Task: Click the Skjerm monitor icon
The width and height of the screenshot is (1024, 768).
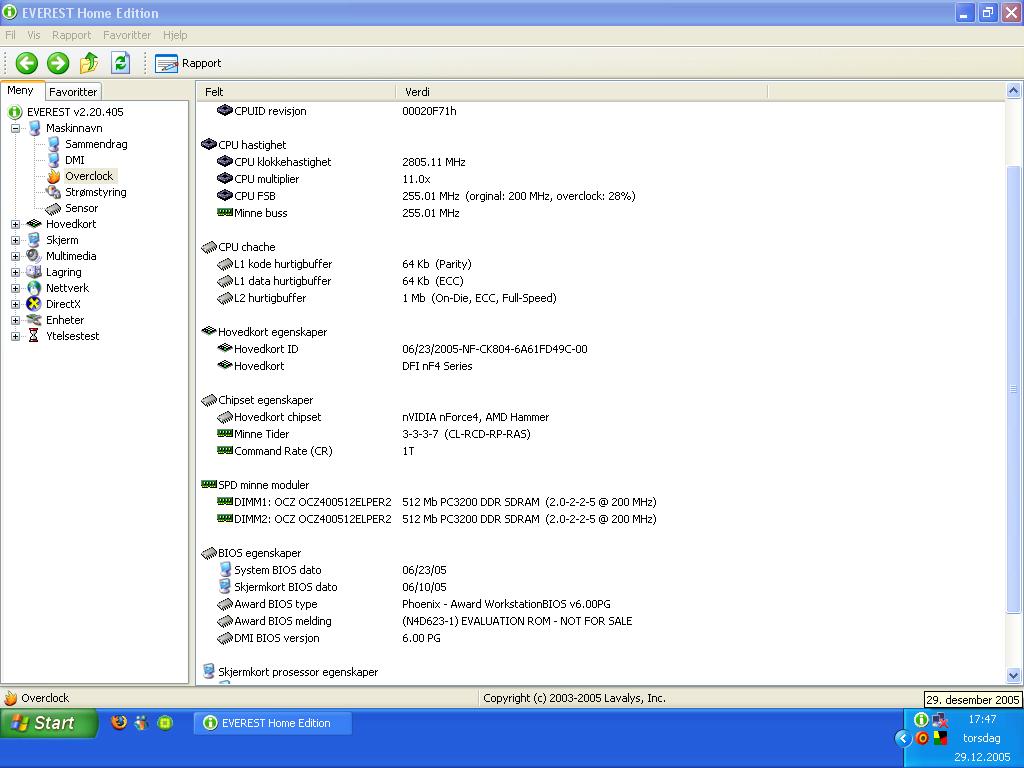Action: 34,240
